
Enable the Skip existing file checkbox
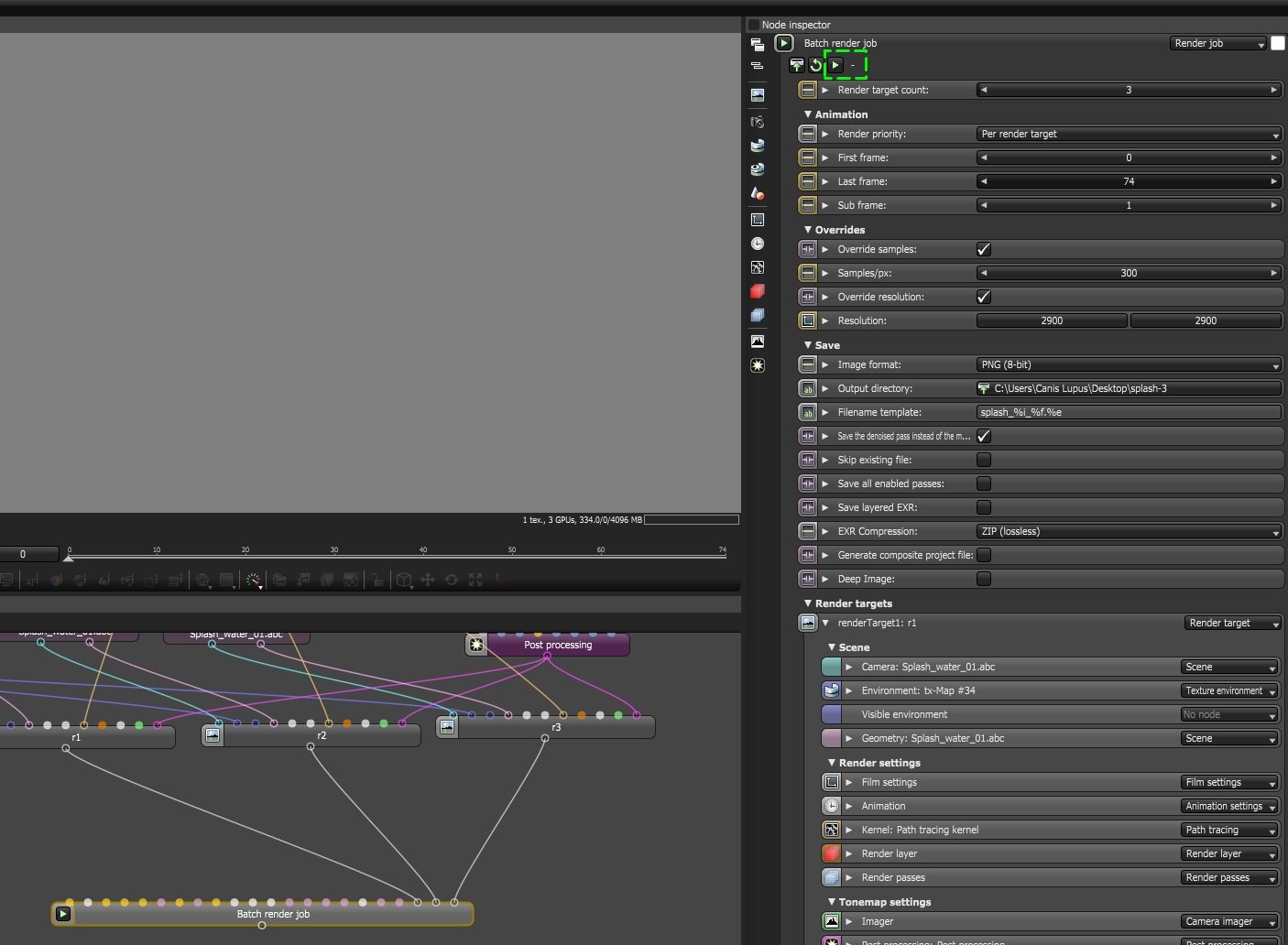[x=984, y=460]
